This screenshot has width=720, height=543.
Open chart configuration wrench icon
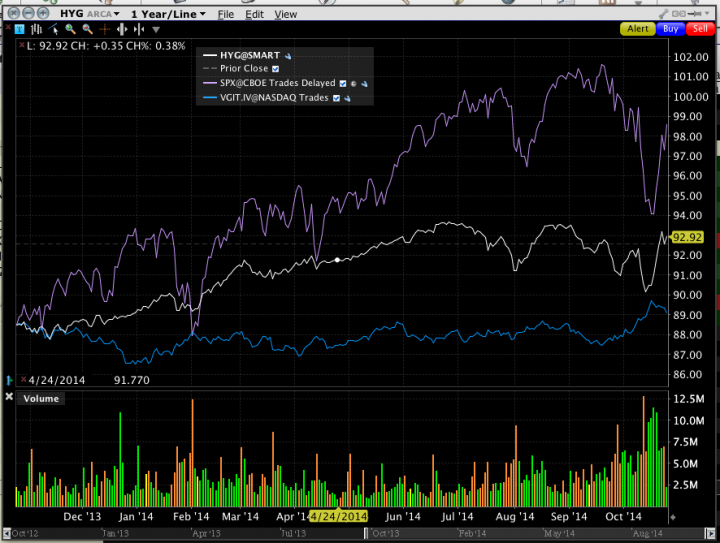664,14
